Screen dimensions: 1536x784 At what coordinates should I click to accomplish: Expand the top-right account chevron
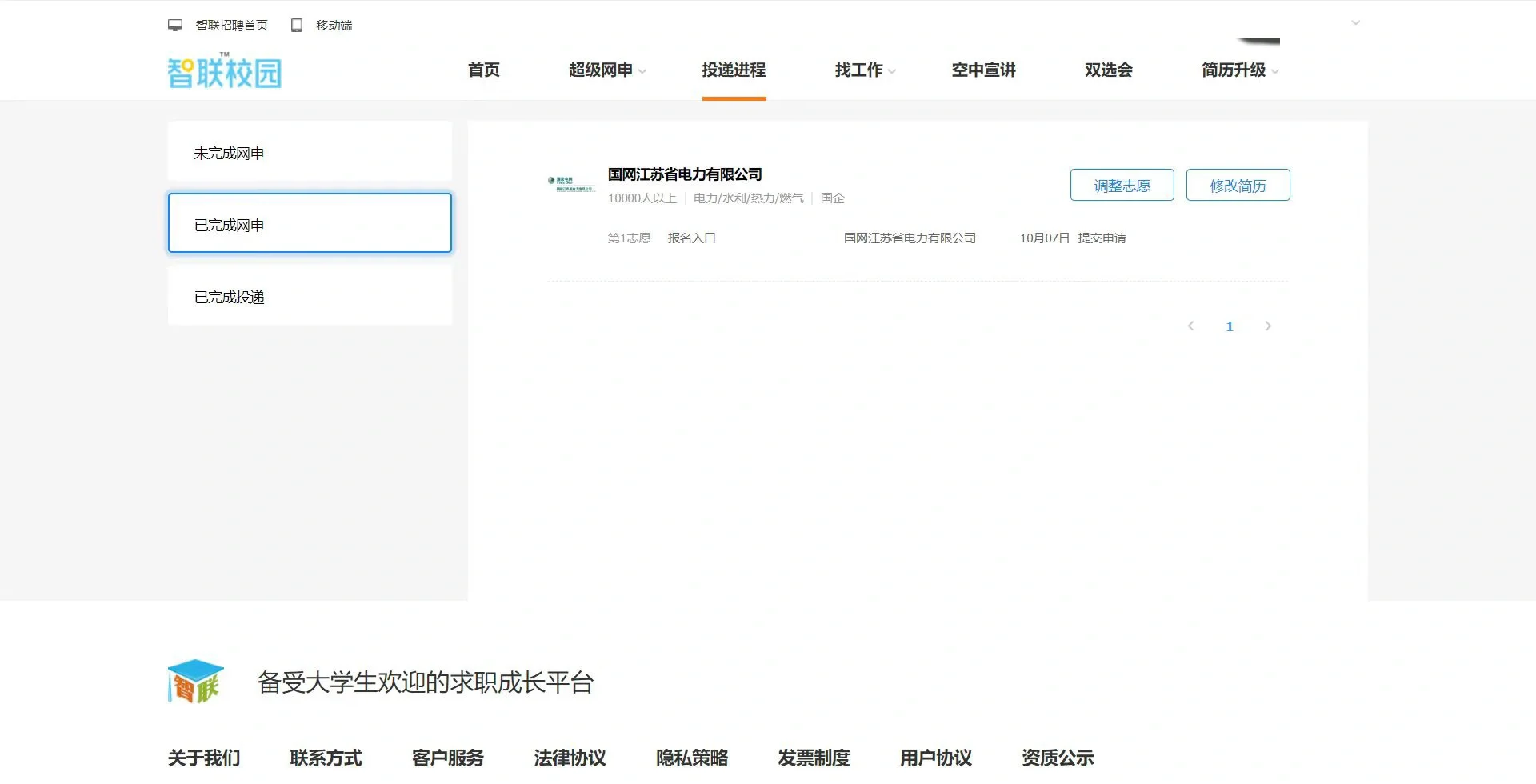1355,22
